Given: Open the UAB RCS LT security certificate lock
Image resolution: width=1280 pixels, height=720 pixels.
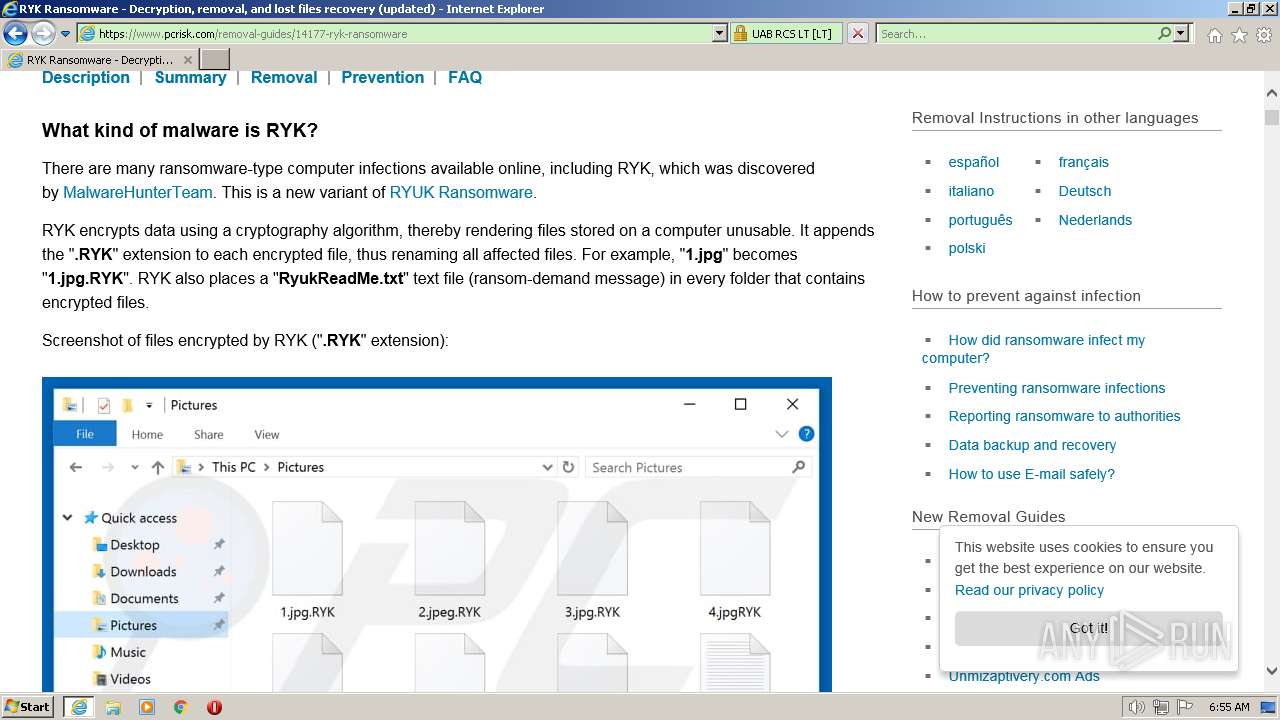Looking at the screenshot, I should pos(787,34).
